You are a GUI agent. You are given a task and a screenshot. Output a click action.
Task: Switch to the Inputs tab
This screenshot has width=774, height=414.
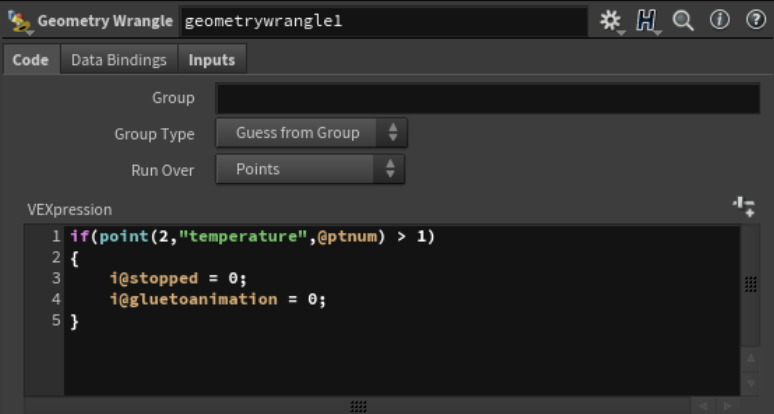pyautogui.click(x=212, y=60)
